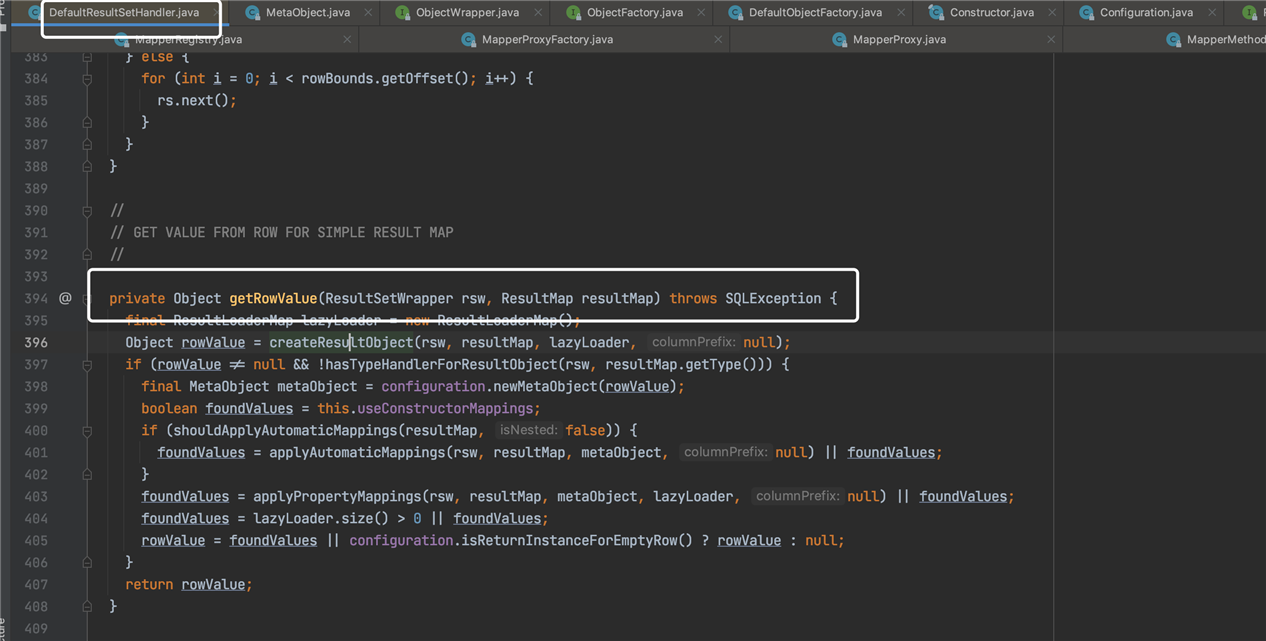Click the class icon on MetaObject.java tab

coord(253,12)
